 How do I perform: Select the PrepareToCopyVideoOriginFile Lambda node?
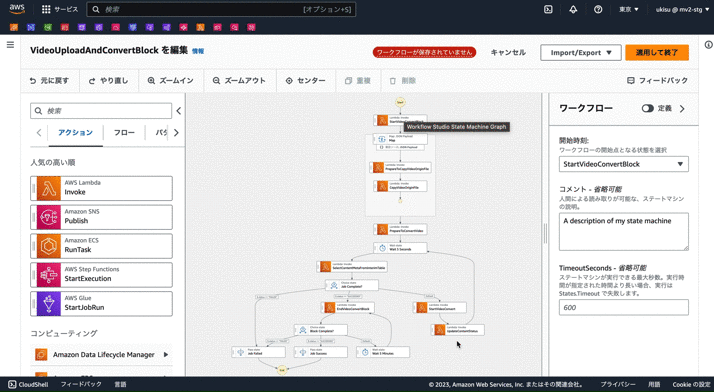[x=400, y=167]
